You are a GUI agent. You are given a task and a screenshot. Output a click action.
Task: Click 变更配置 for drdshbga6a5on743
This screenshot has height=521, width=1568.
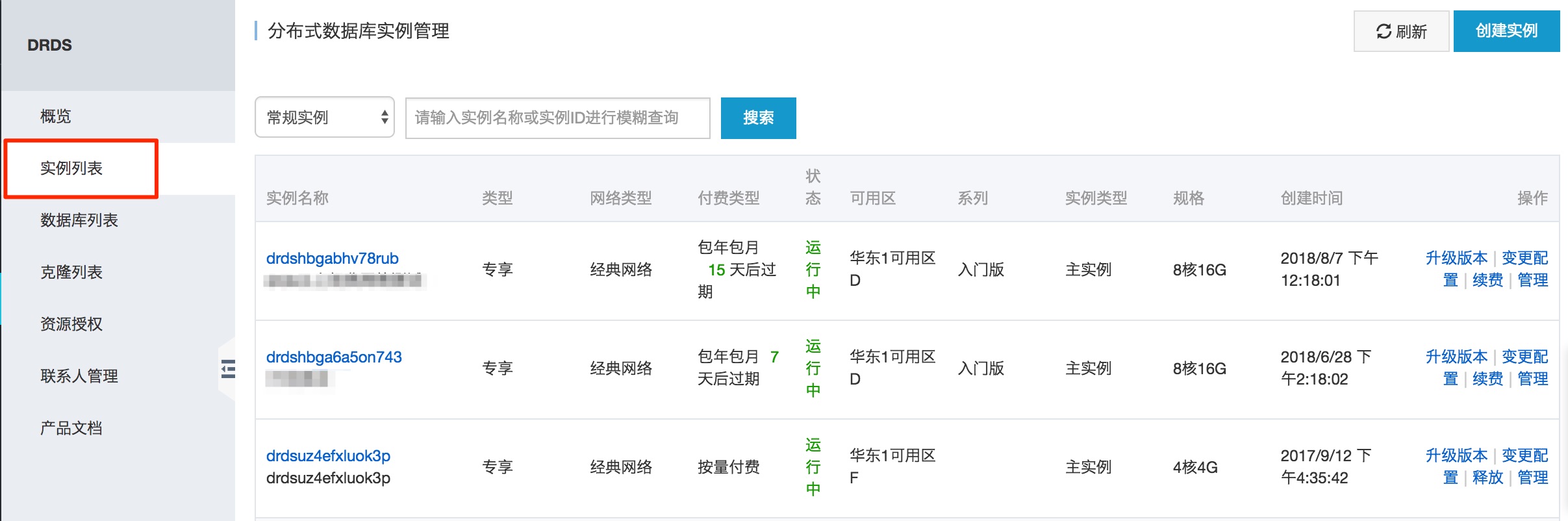(1524, 357)
